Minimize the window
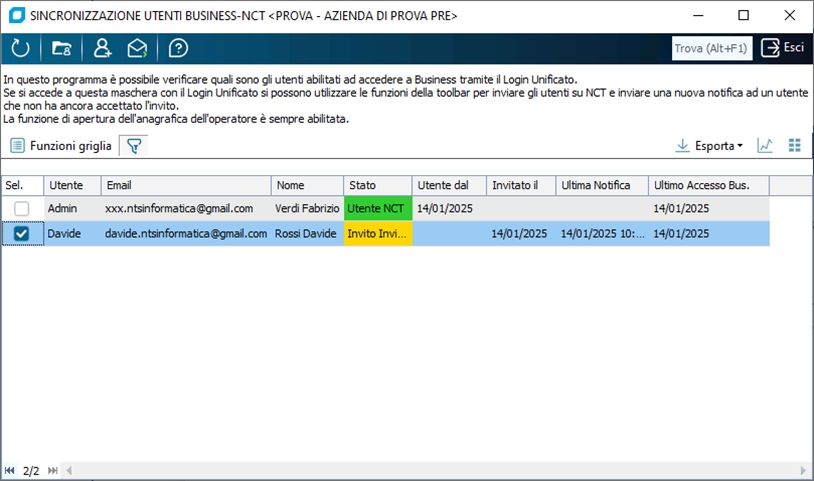This screenshot has width=814, height=481. [698, 15]
